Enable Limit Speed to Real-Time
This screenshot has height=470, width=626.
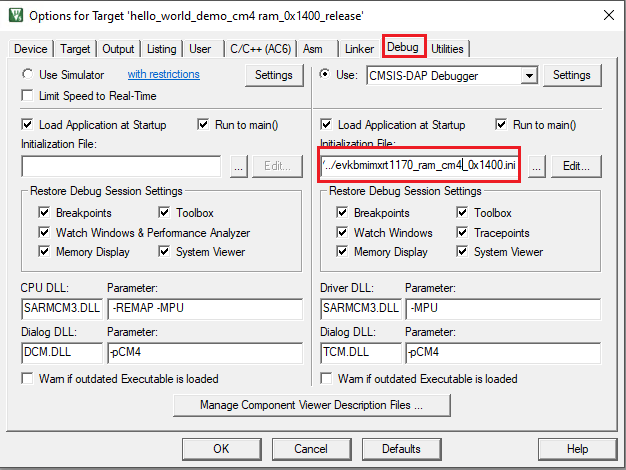coord(28,95)
